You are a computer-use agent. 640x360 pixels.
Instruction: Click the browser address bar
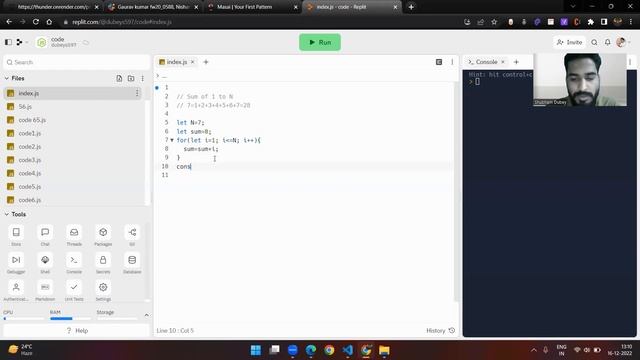click(x=261, y=22)
